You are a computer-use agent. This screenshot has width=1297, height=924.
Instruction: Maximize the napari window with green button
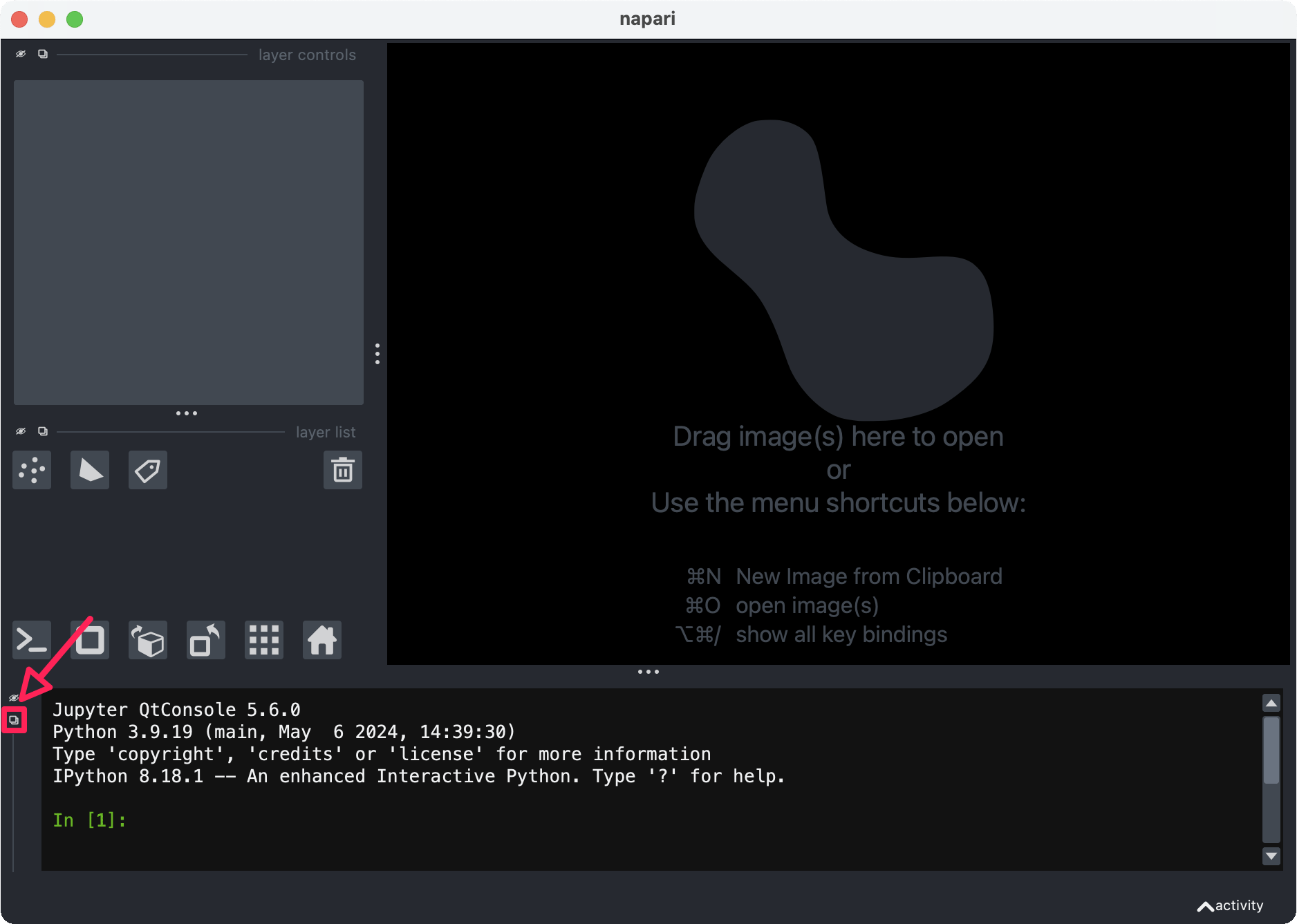click(75, 19)
